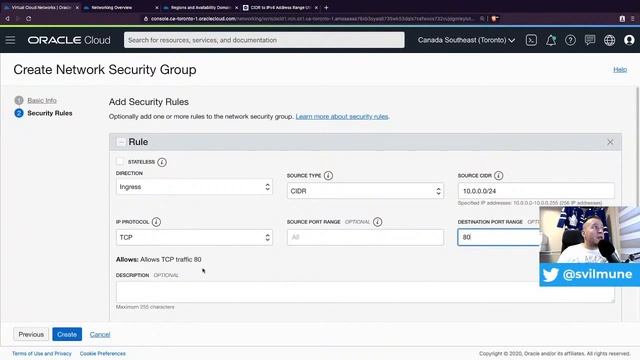The width and height of the screenshot is (640, 360).
Task: Collapse the Rule panel
Action: [121, 142]
